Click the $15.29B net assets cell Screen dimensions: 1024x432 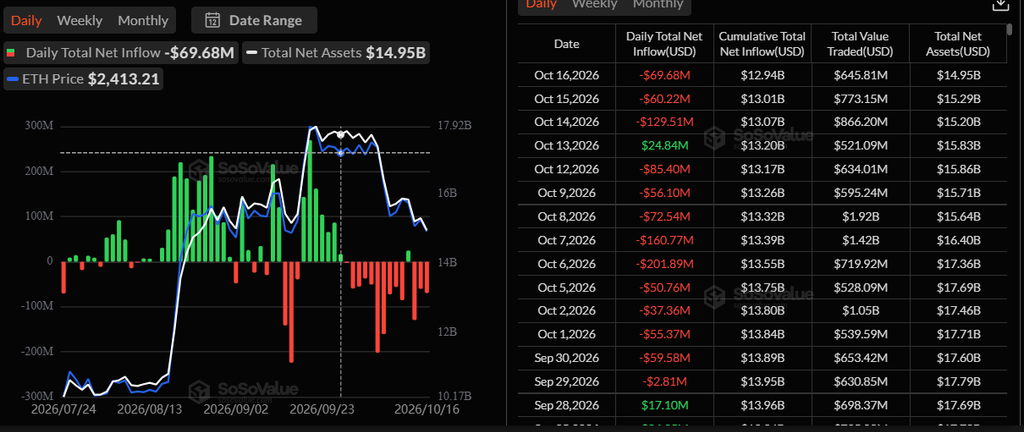pos(958,99)
